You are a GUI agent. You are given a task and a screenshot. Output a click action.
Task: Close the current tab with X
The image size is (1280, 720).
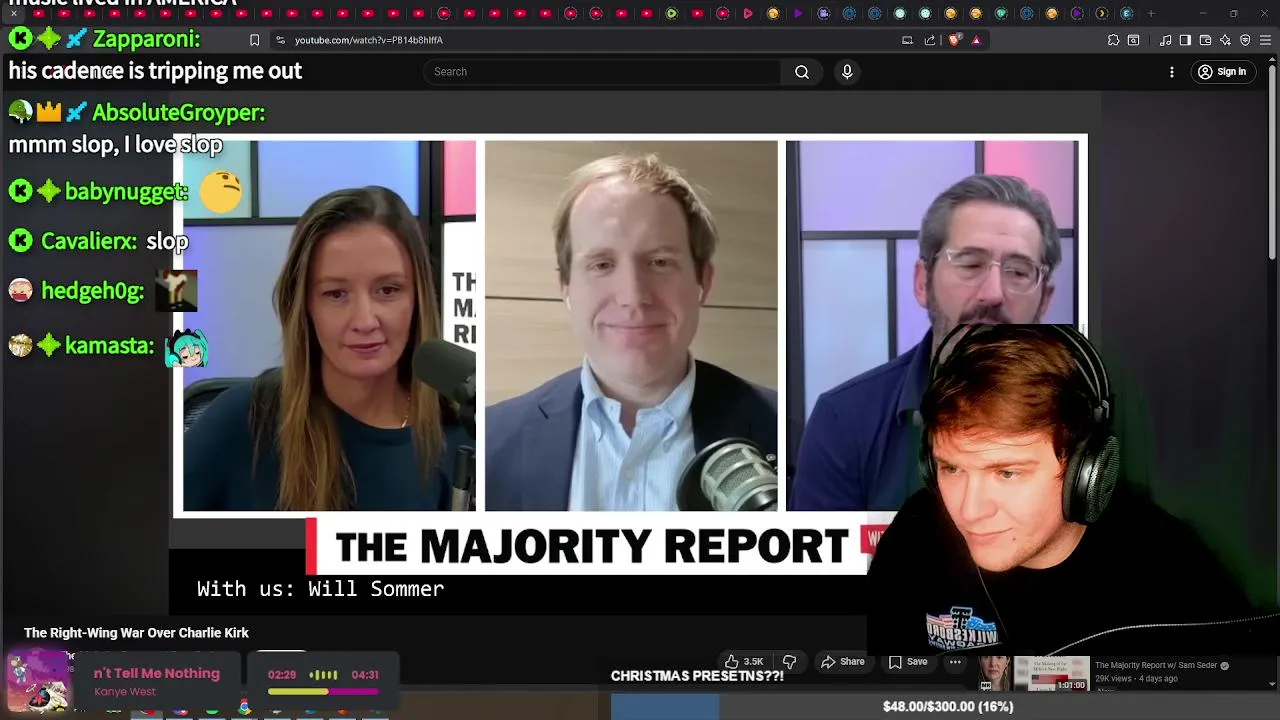coord(14,13)
